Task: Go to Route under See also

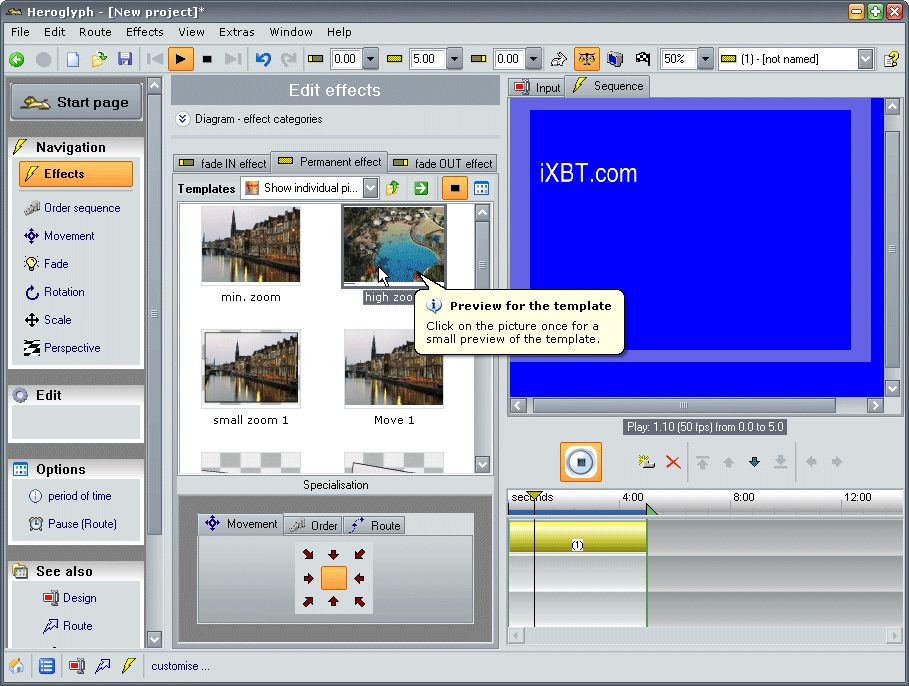Action: [68, 626]
